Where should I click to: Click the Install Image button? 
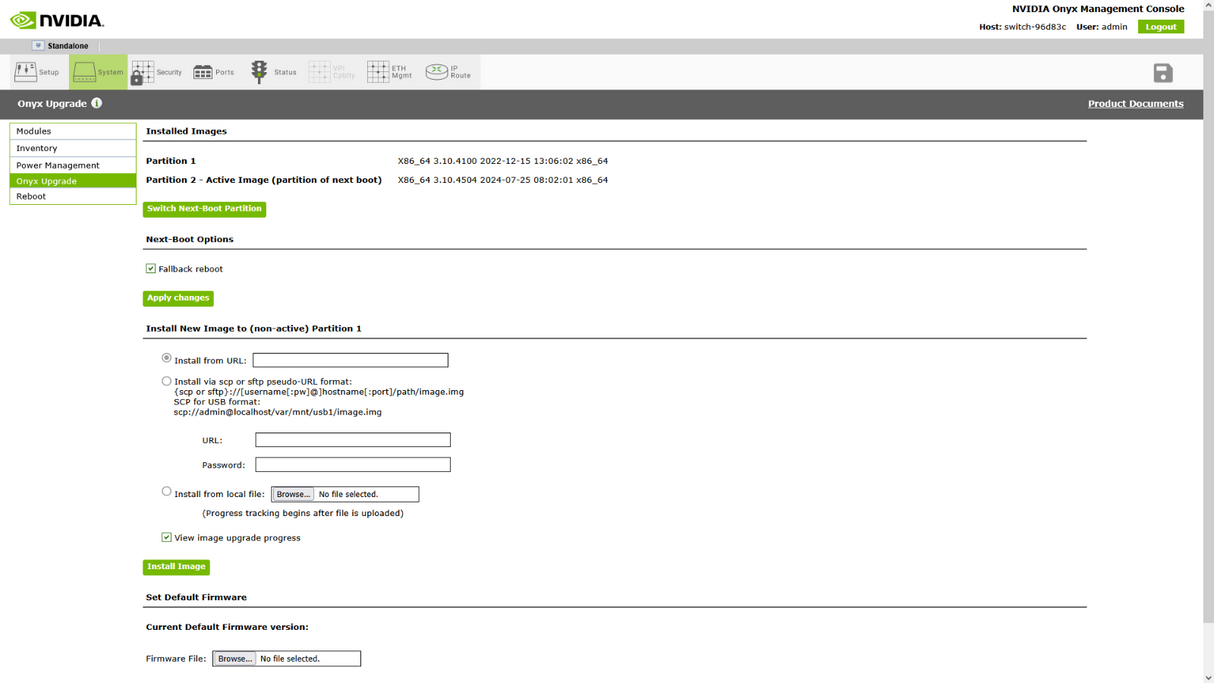176,567
